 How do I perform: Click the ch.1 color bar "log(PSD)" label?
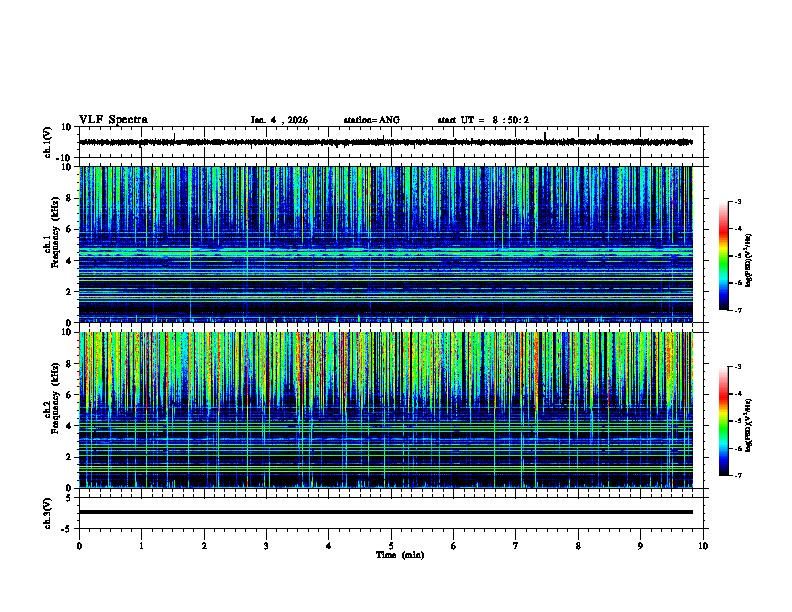(748, 260)
